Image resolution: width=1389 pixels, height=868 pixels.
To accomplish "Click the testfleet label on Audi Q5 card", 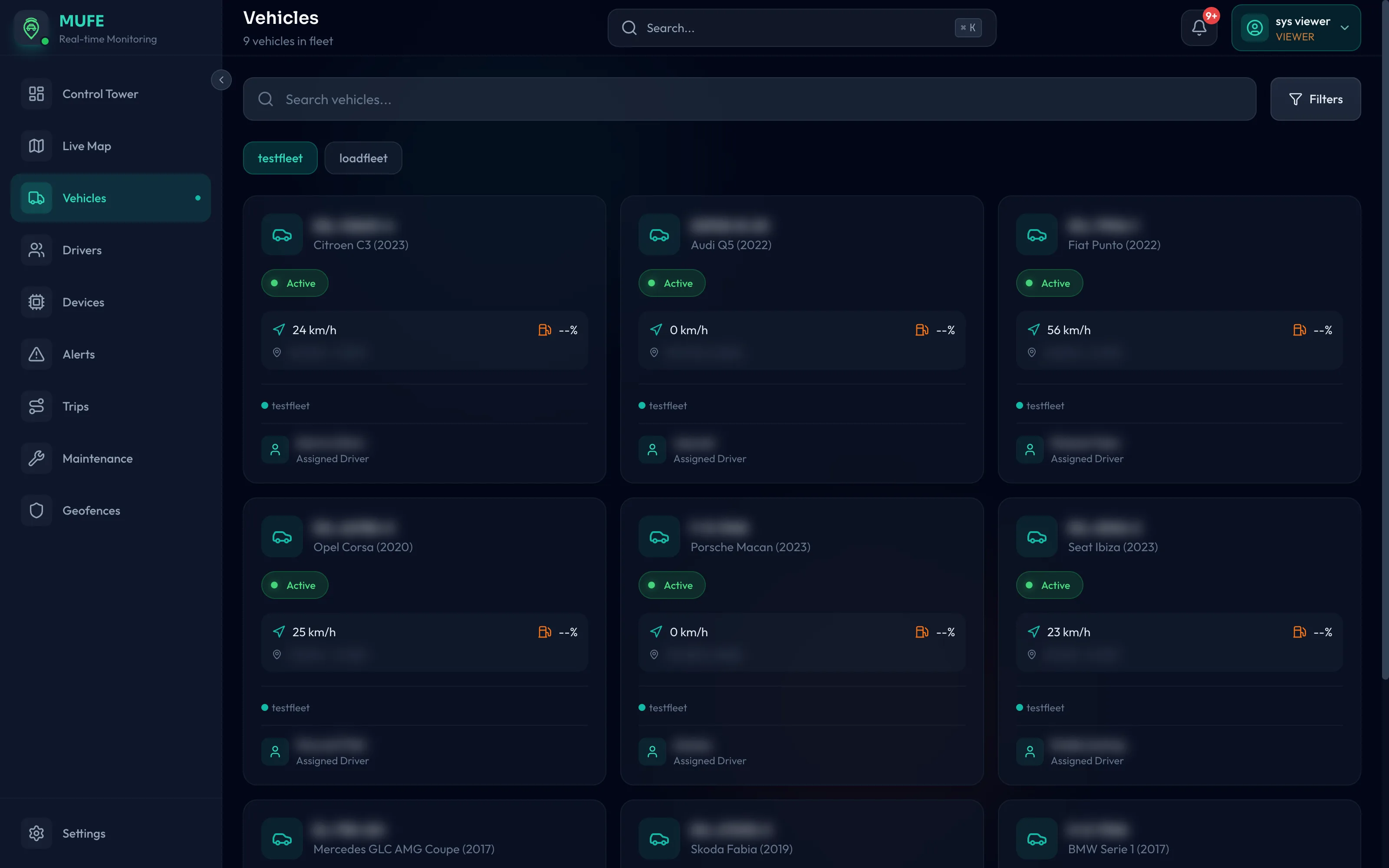I will [x=668, y=406].
